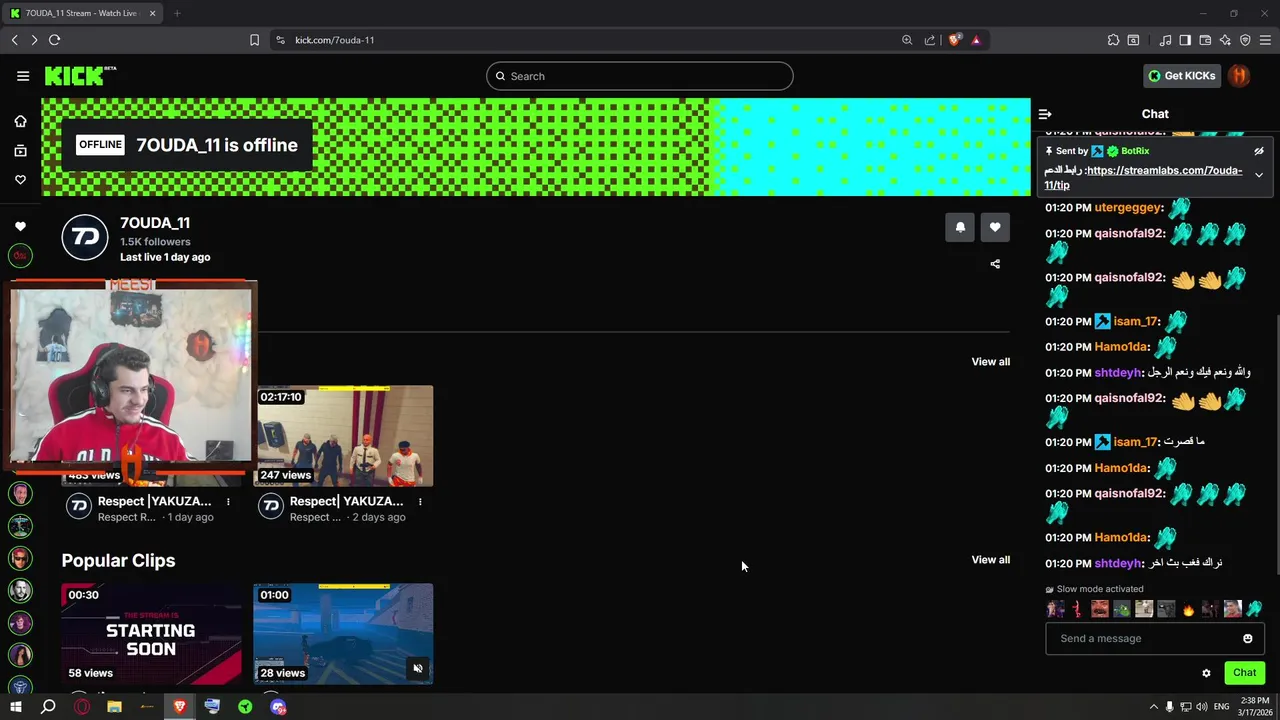Hide the pinned BotRix message
This screenshot has width=1280, height=720.
tap(1259, 151)
